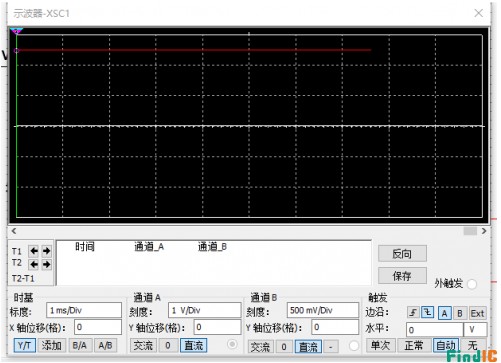Select falling edge trigger icon
Viewport: 501px width, 363px height.
(x=428, y=313)
